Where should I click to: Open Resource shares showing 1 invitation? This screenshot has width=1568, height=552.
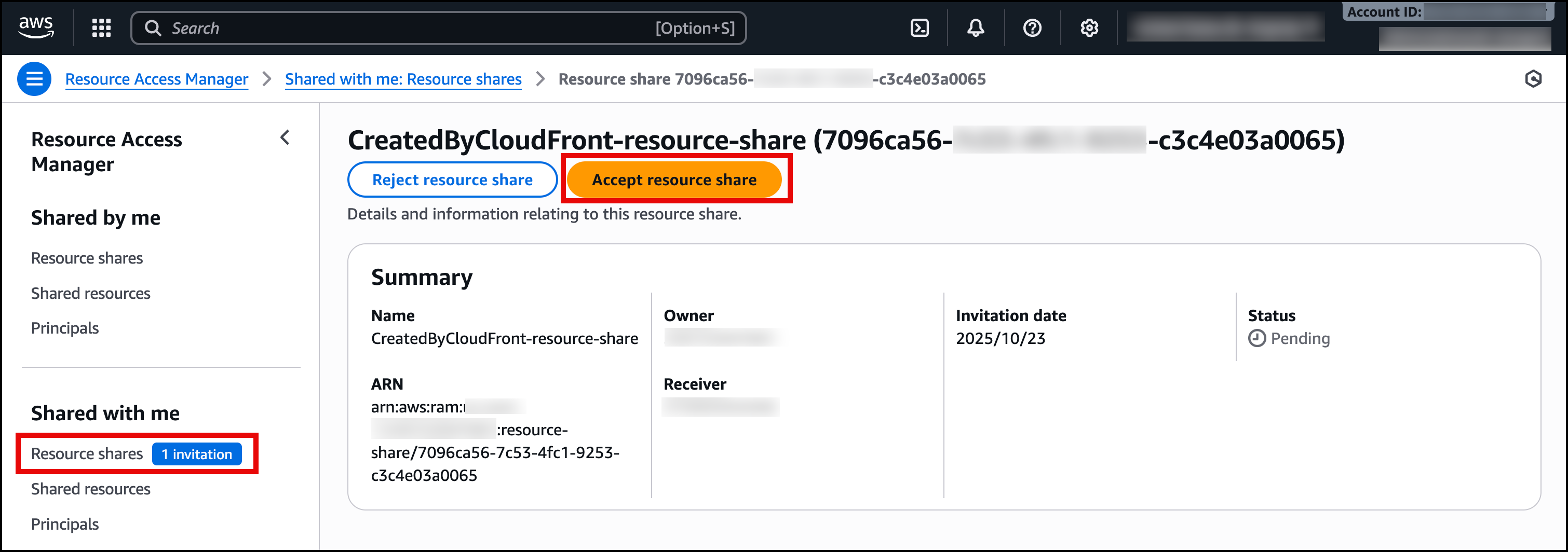point(87,453)
